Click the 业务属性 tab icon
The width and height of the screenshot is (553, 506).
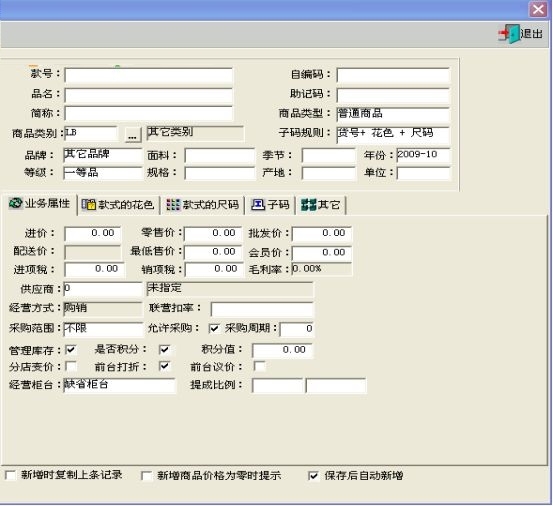(15, 203)
